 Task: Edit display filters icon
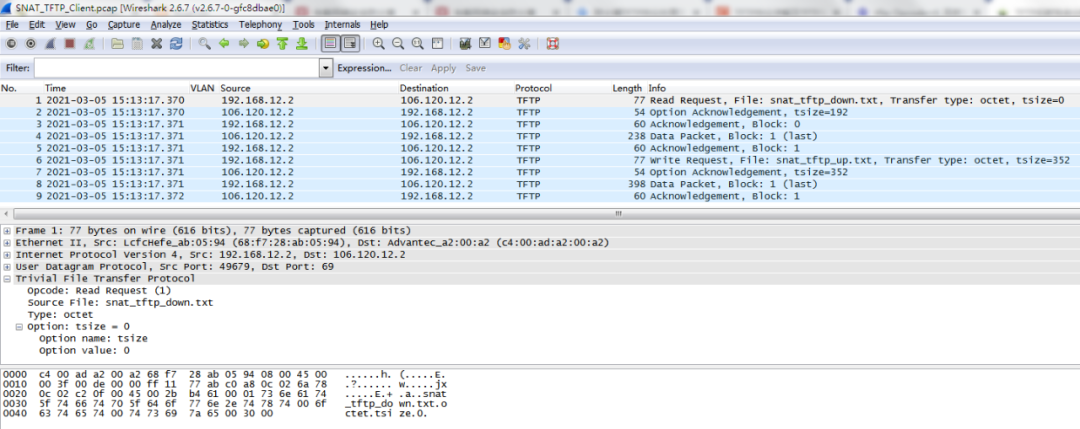click(484, 43)
